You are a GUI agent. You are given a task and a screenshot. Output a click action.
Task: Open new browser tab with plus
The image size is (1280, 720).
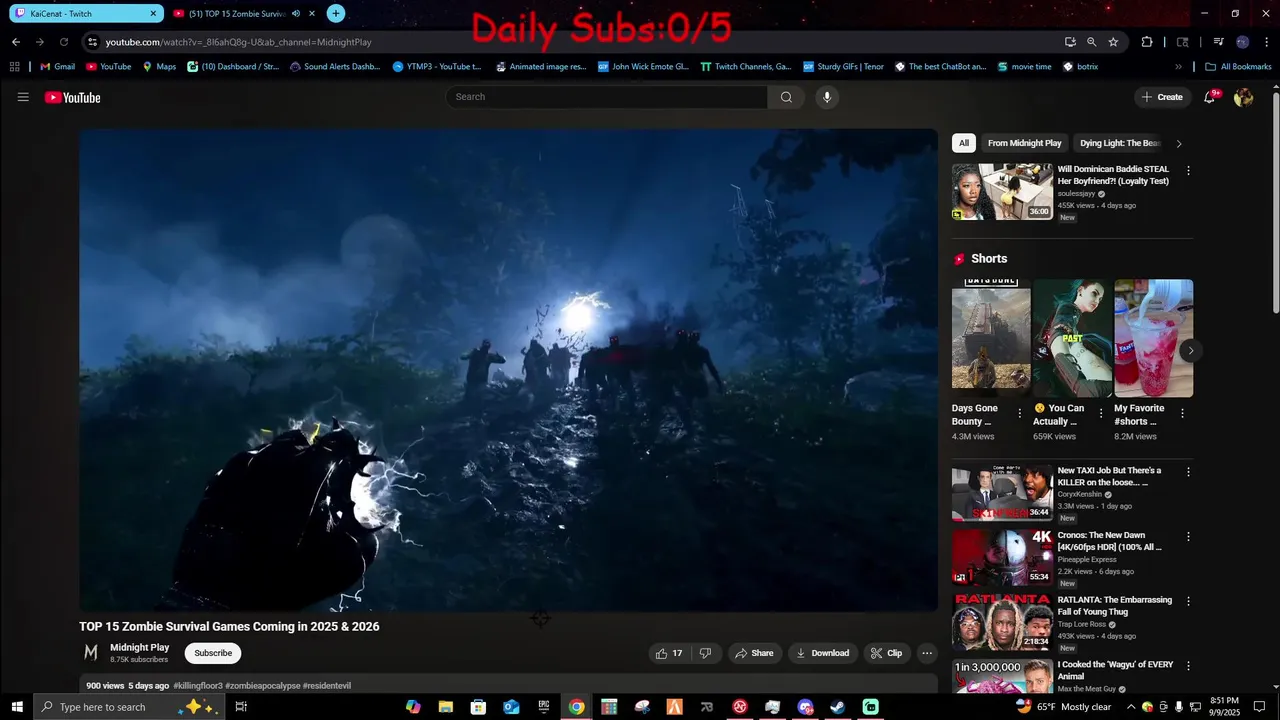coord(336,13)
